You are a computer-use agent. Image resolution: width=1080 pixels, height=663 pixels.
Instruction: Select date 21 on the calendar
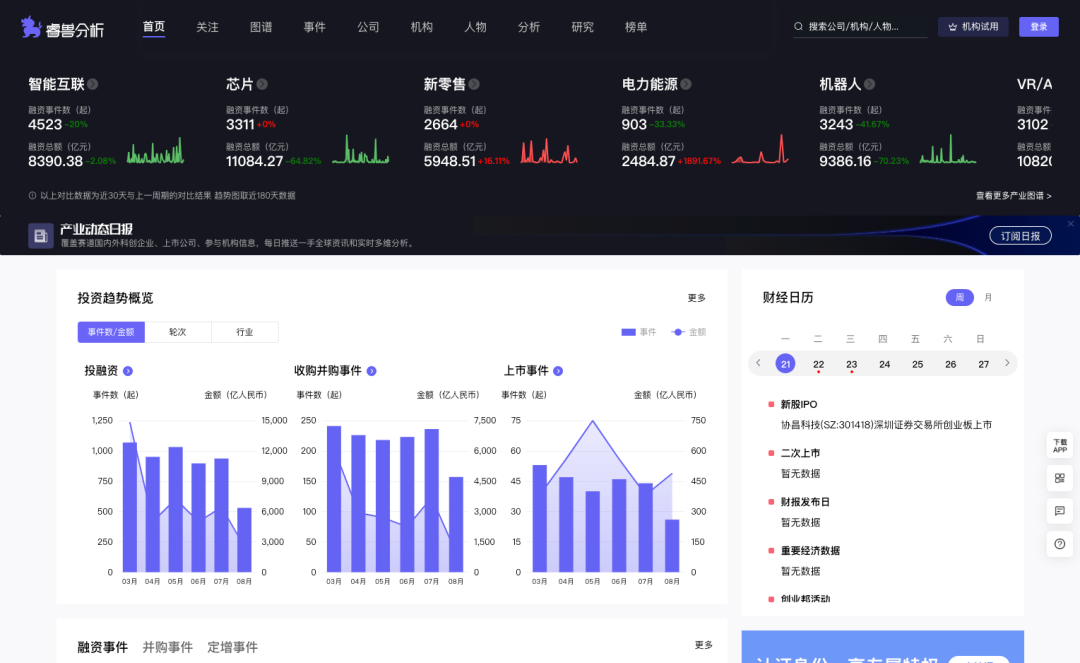coord(785,364)
